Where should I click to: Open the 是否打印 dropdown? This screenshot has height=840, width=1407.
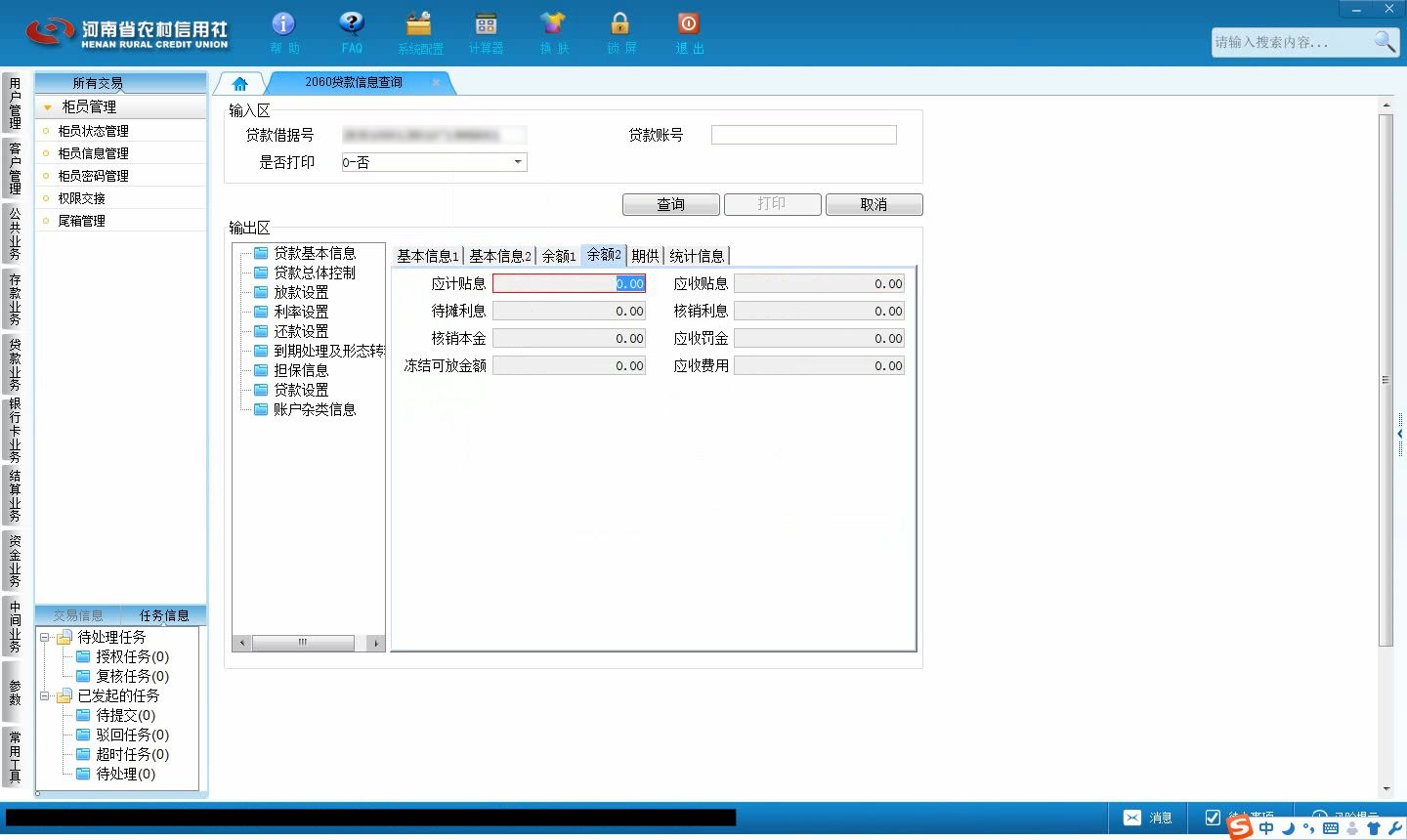point(518,162)
